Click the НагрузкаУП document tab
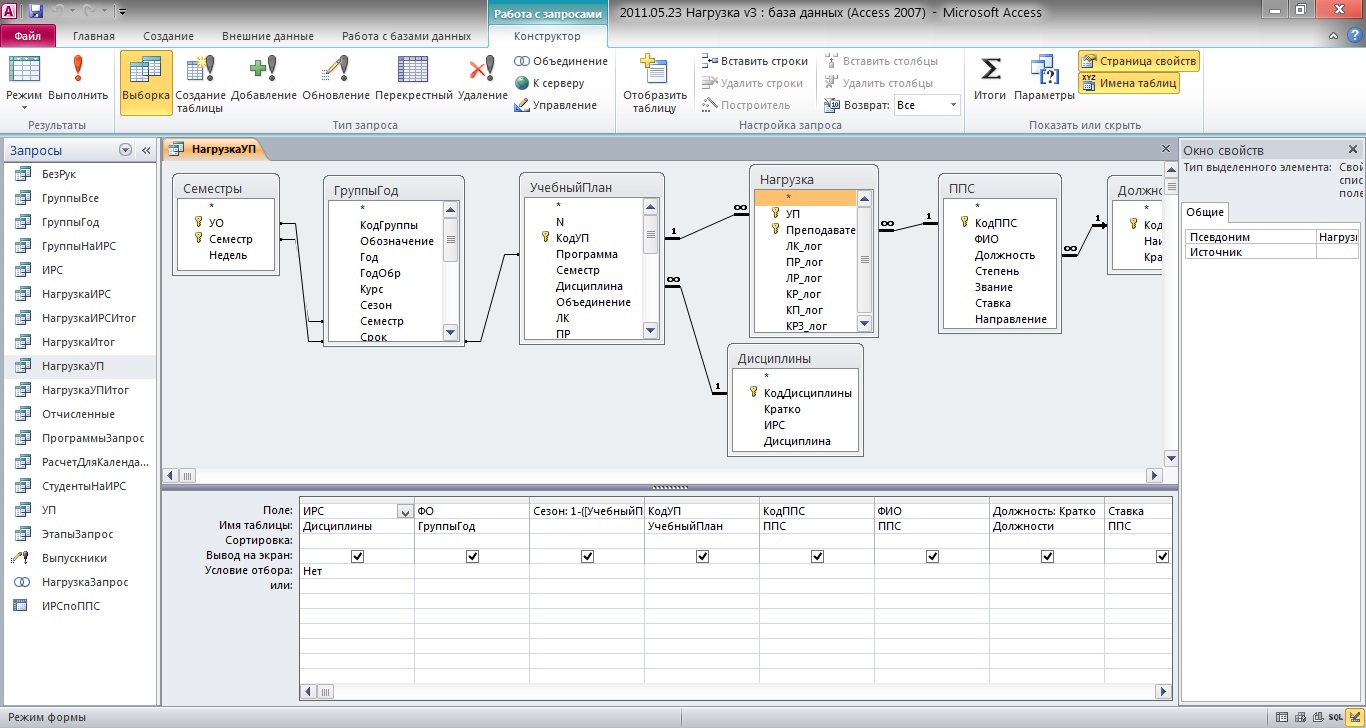This screenshot has width=1366, height=728. tap(214, 149)
